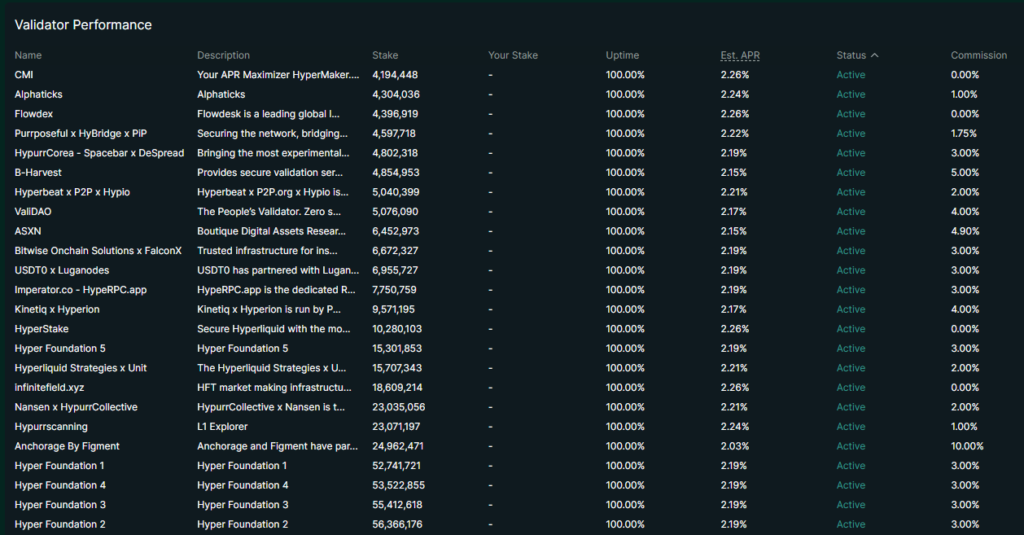This screenshot has width=1024, height=535.
Task: Select Purrposeful x HyBridge x PiP validator
Action: click(x=81, y=134)
